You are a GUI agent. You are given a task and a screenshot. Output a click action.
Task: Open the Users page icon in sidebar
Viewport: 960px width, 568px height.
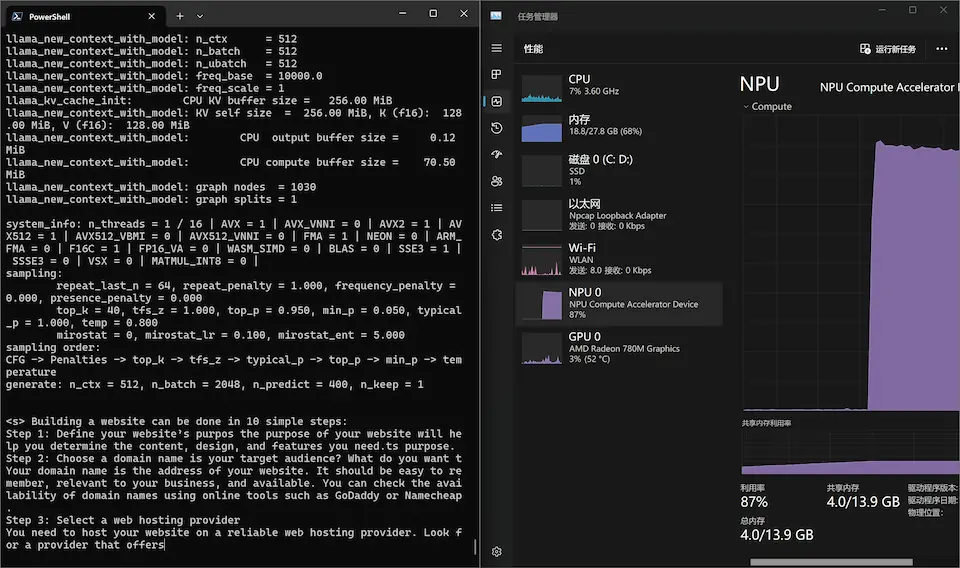[x=497, y=181]
